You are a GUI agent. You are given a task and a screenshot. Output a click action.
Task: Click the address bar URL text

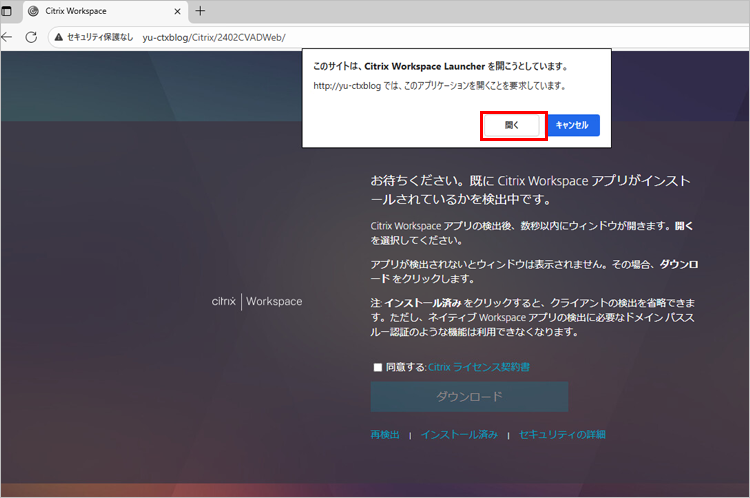coord(214,37)
